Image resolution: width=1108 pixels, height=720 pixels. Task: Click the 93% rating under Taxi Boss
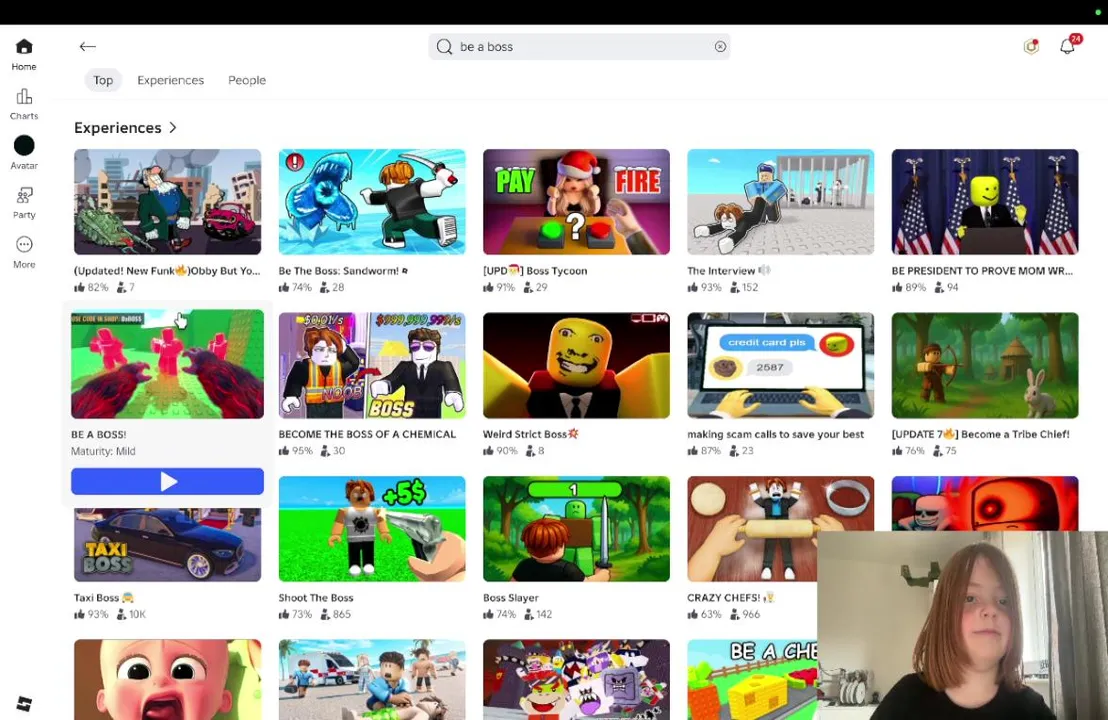[92, 614]
